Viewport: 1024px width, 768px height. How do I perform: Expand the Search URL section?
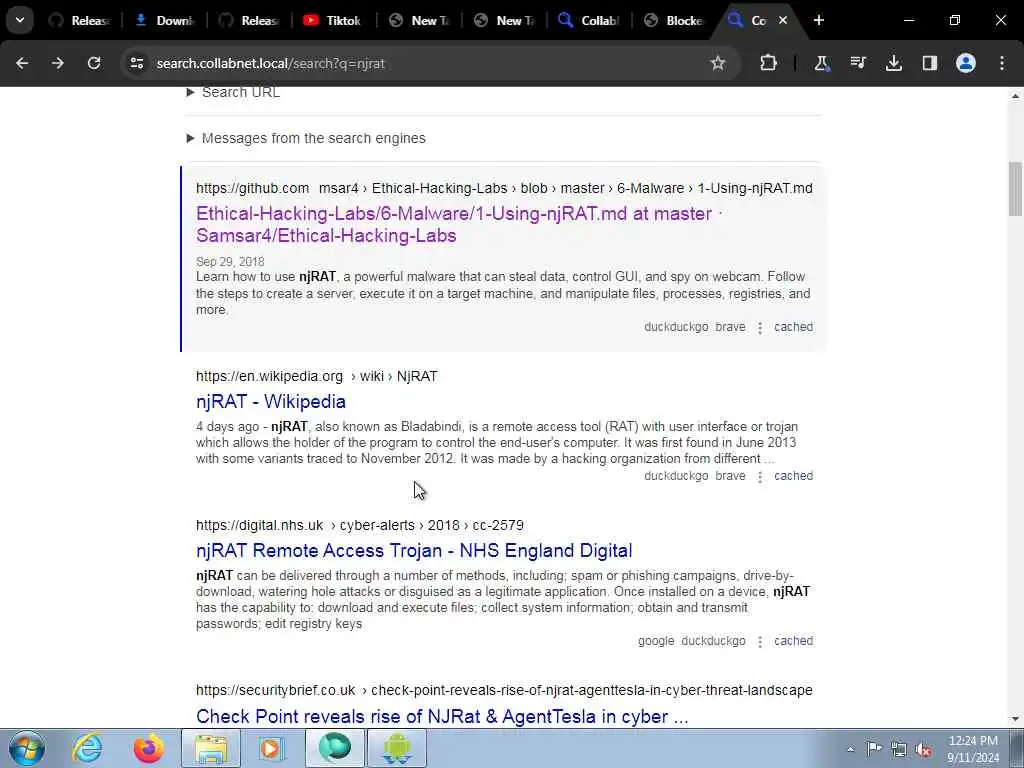click(x=234, y=92)
